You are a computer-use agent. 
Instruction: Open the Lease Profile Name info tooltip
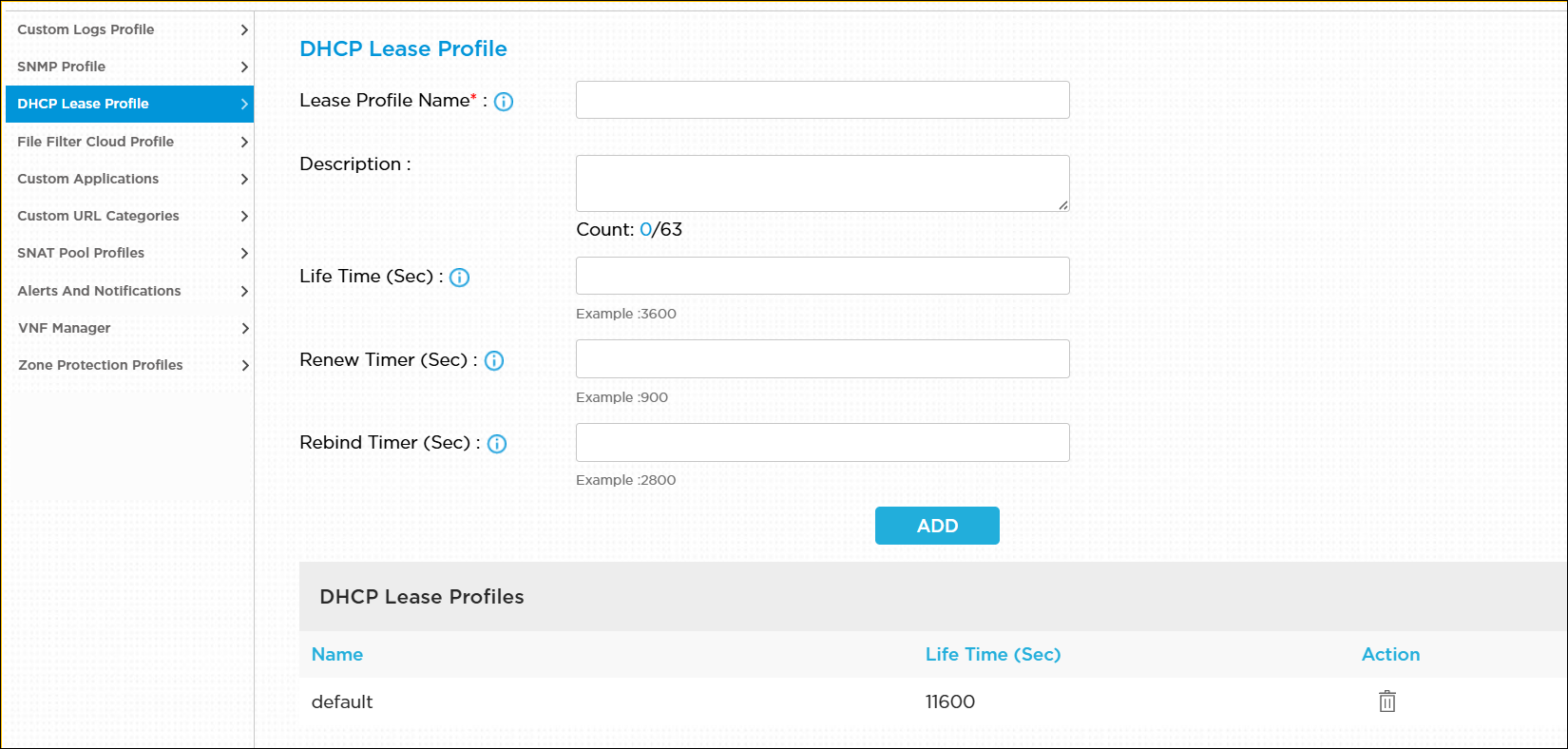coord(505,101)
